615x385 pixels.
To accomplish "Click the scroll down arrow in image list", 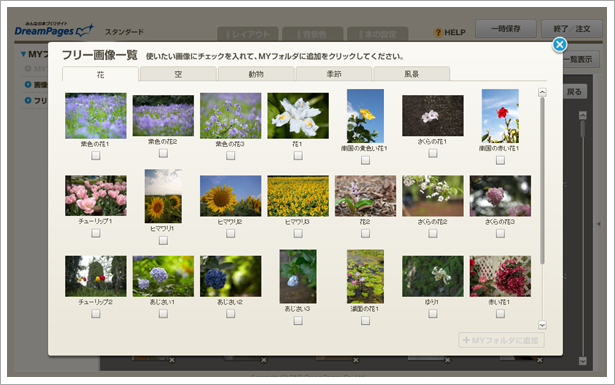I will [542, 325].
